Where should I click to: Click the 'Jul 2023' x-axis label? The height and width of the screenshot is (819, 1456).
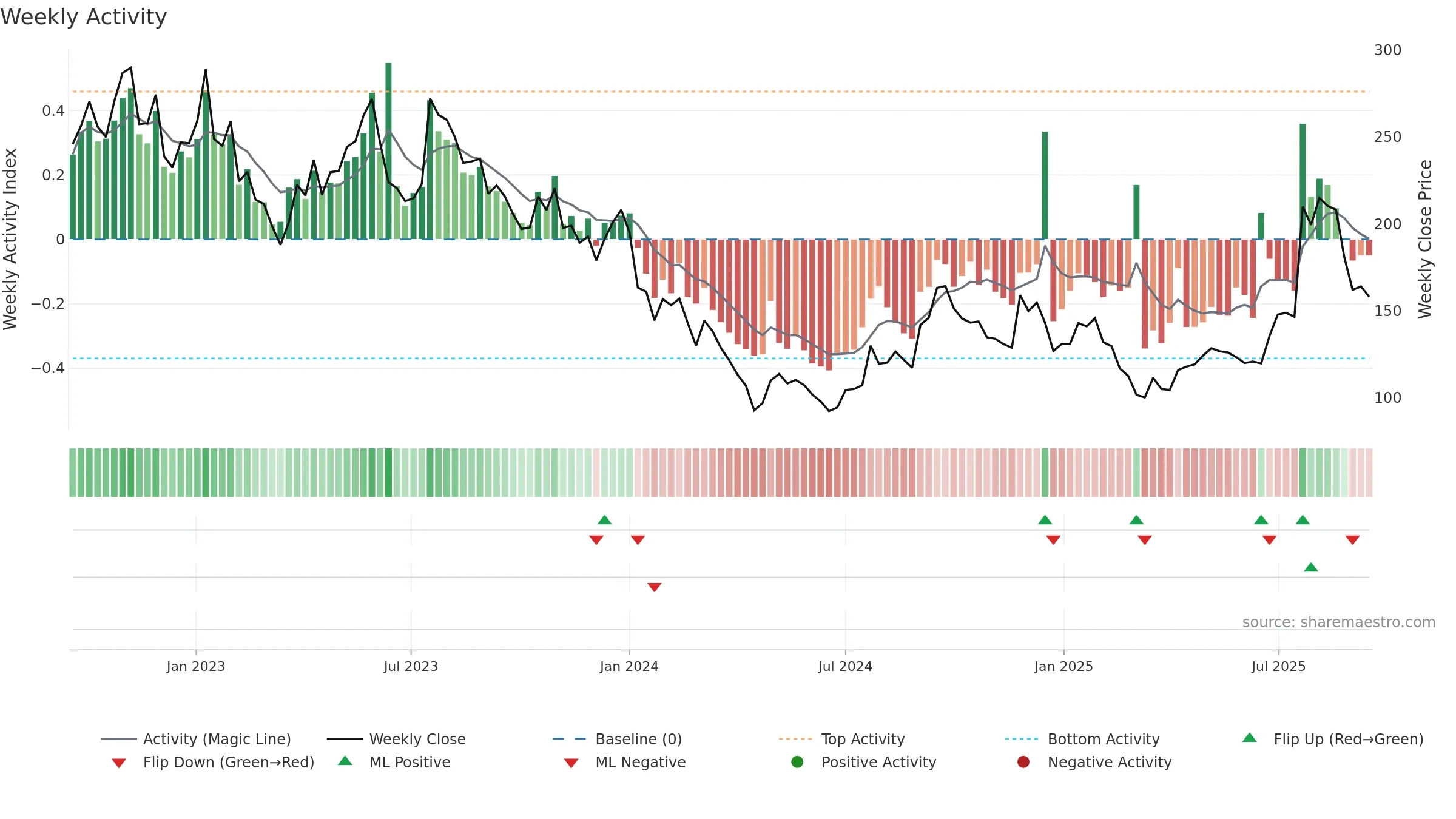click(x=411, y=666)
